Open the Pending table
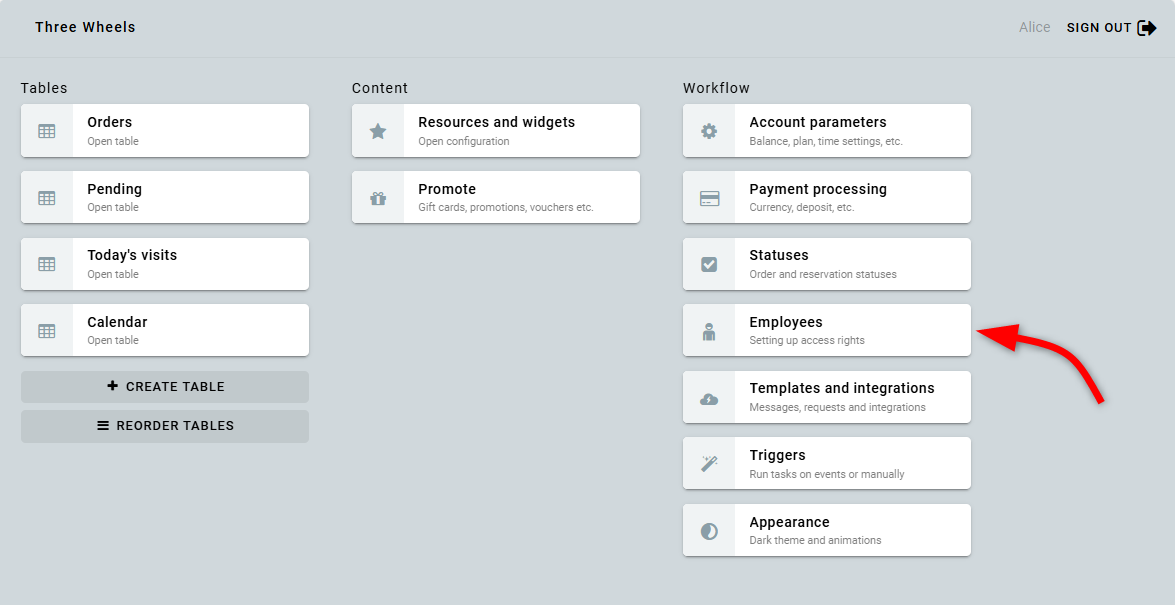The image size is (1175, 605). (165, 197)
